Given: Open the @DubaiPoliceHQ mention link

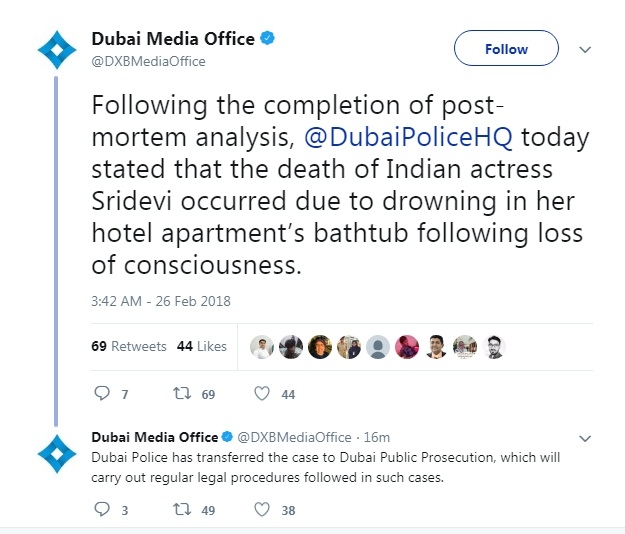Looking at the screenshot, I should (x=408, y=137).
